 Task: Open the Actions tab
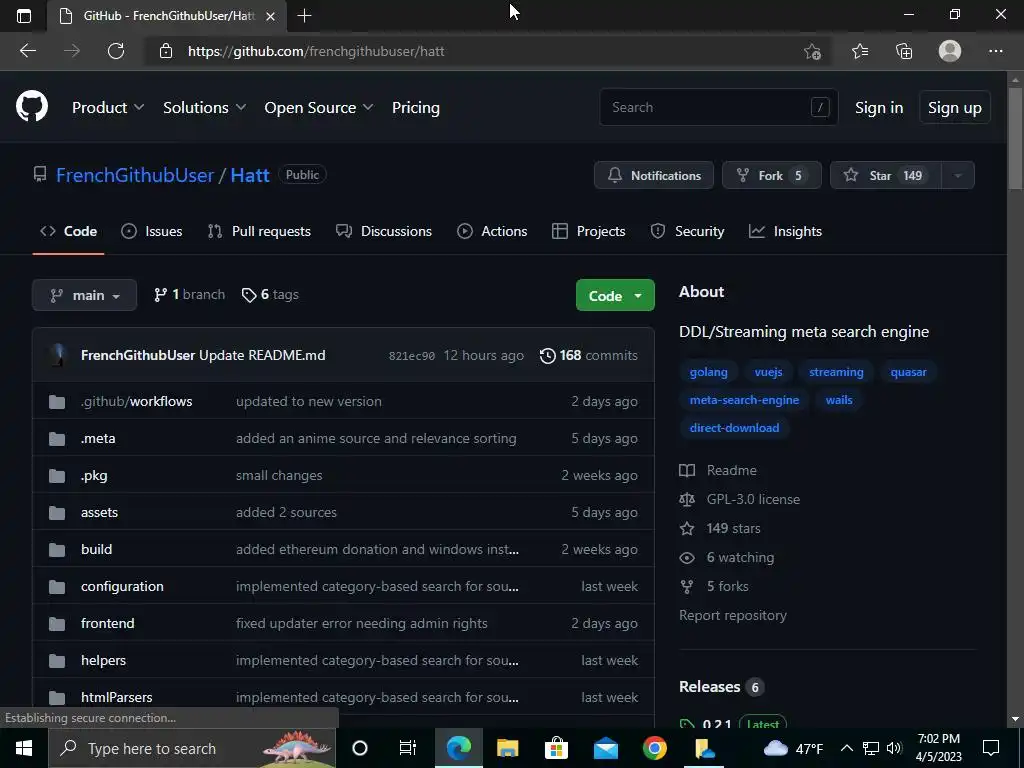[492, 231]
